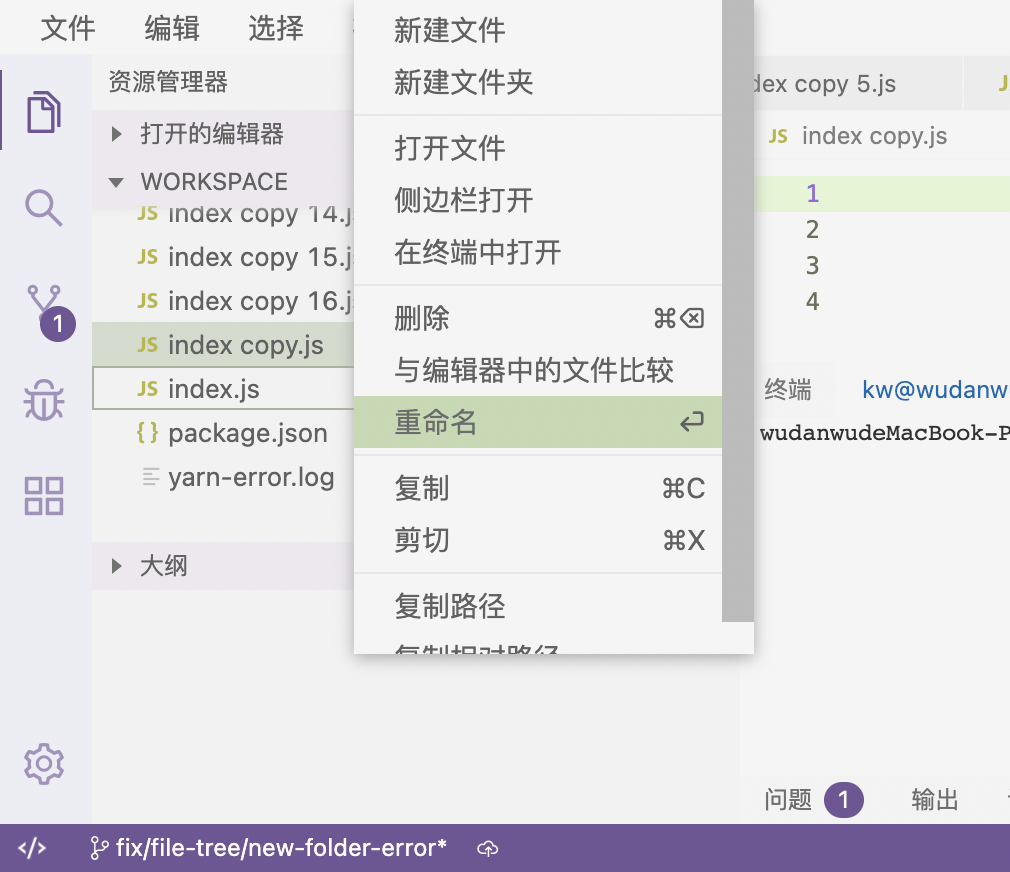Choose 新建文件 from context menu

tap(538, 30)
